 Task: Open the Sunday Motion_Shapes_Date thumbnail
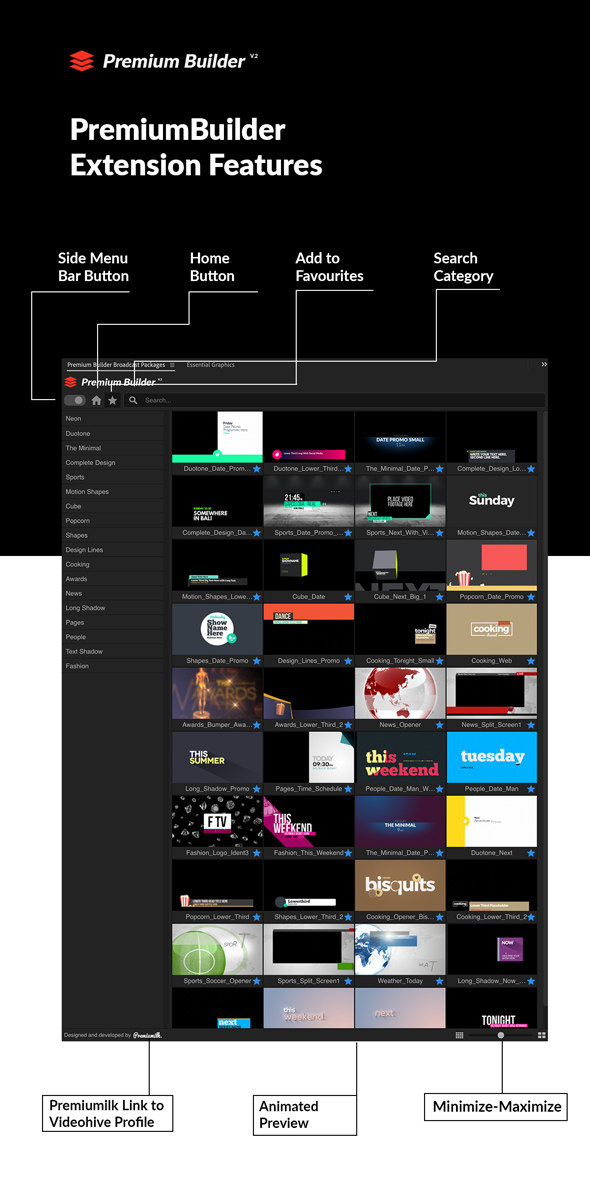tap(491, 501)
